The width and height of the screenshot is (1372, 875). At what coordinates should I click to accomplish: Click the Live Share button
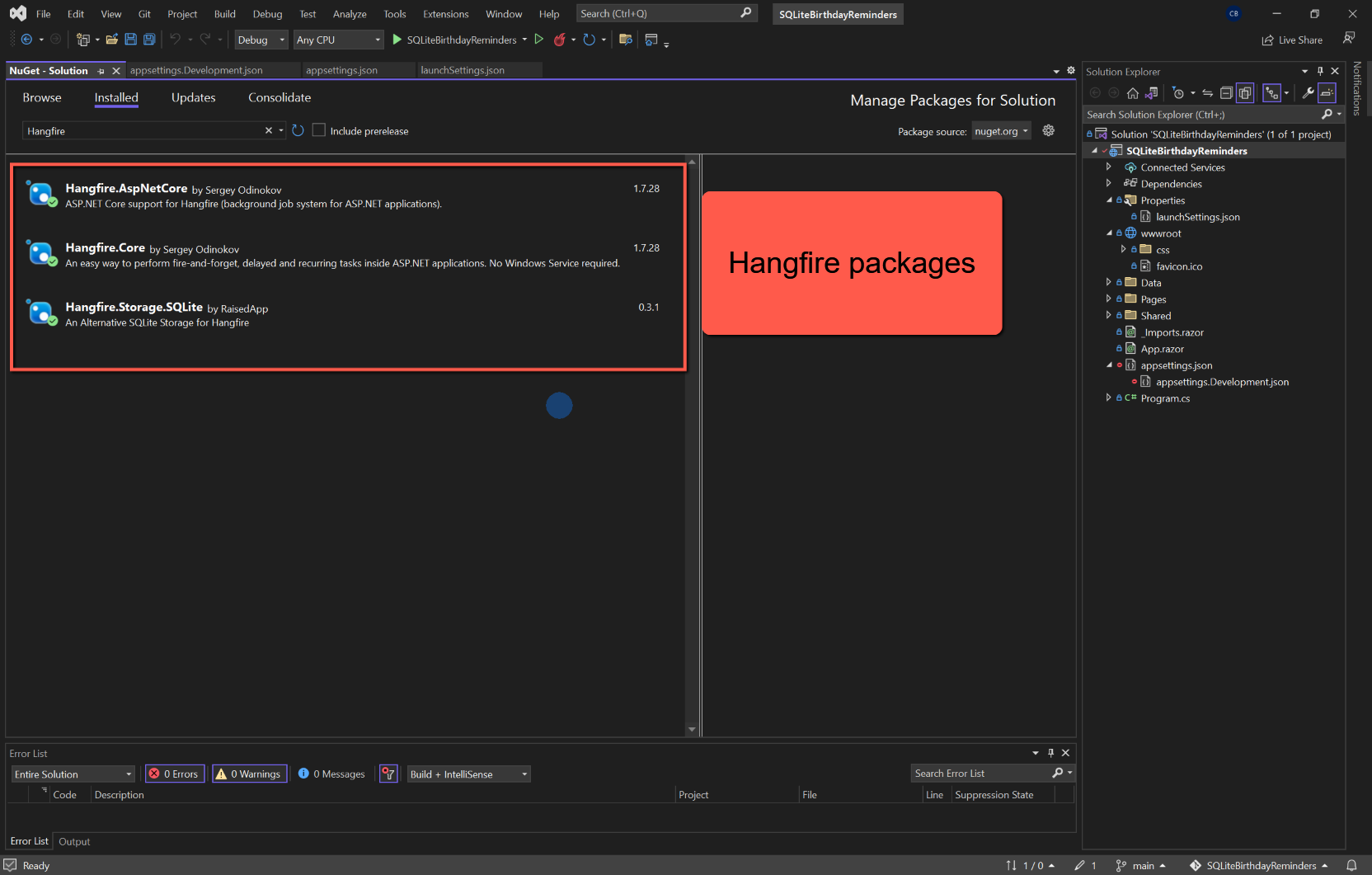click(x=1292, y=40)
